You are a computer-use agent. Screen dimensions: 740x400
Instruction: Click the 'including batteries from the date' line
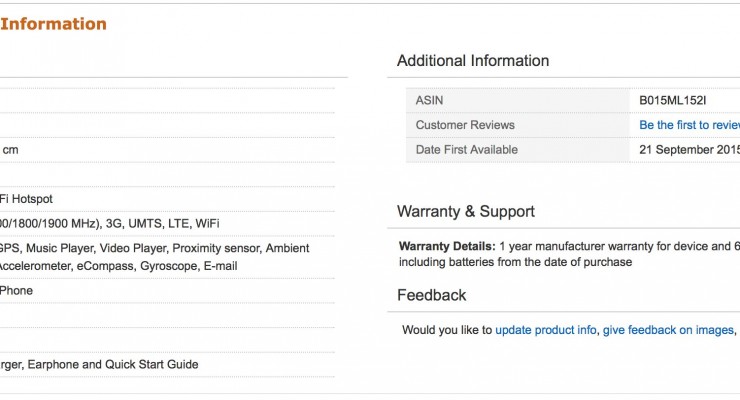click(515, 262)
